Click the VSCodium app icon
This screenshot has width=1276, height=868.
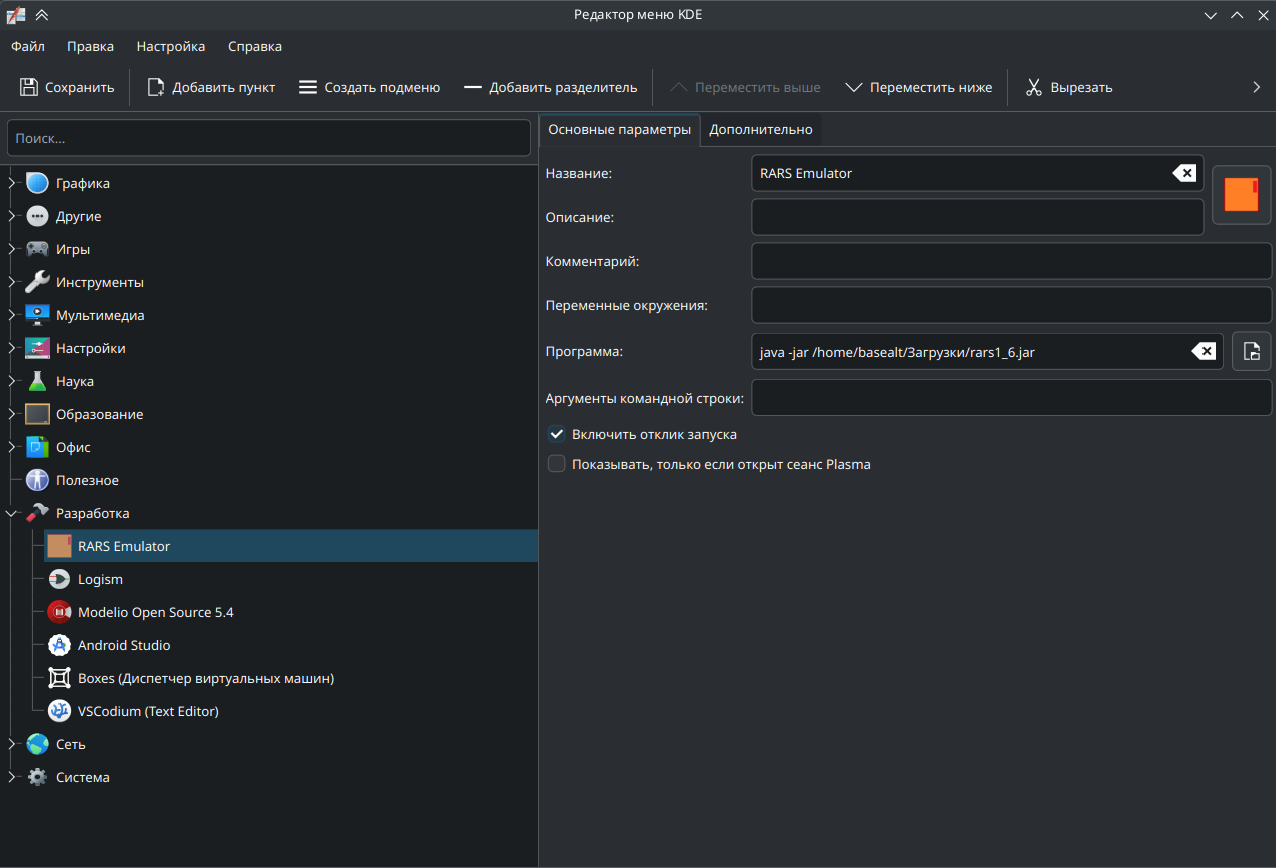[x=59, y=711]
